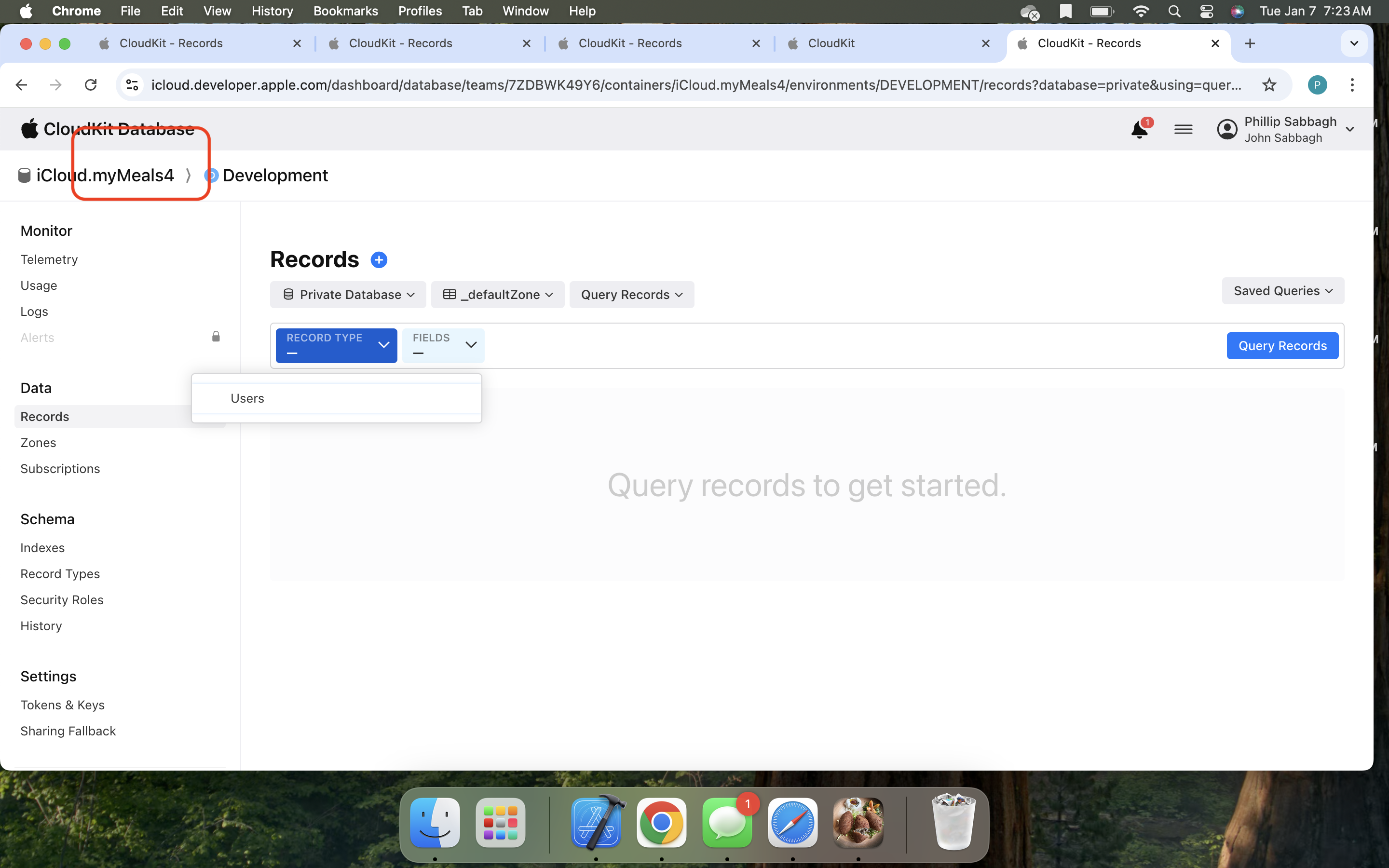This screenshot has height=868, width=1389.
Task: Click the container icon beside iCloud.myMeals4
Action: tap(24, 175)
